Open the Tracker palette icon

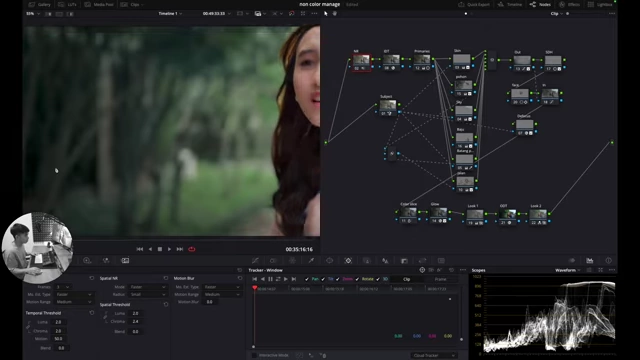pos(348,260)
